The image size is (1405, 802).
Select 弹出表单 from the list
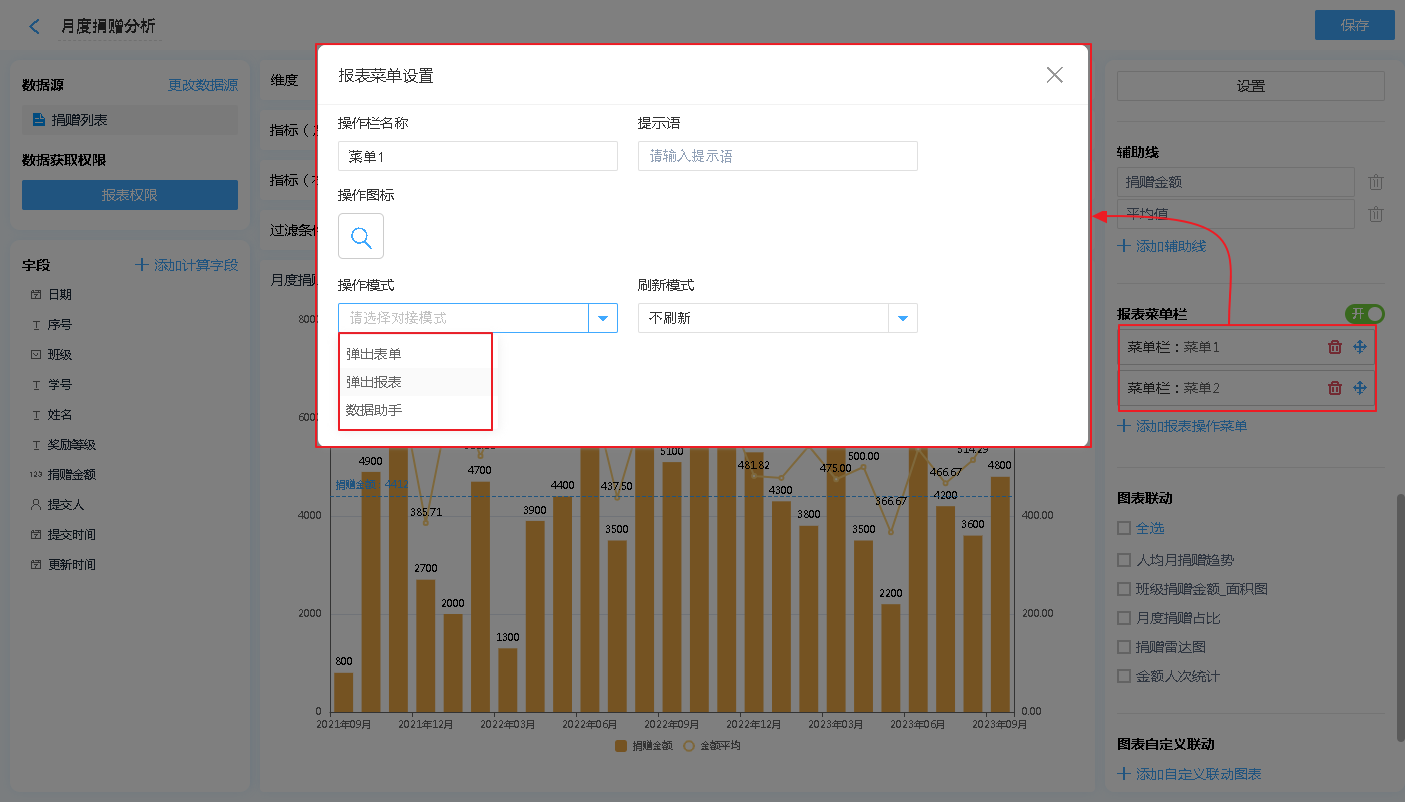pyautogui.click(x=374, y=354)
